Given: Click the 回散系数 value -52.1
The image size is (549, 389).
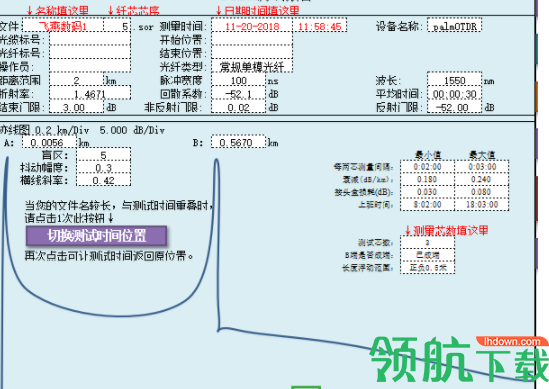Looking at the screenshot, I should coord(238,93).
